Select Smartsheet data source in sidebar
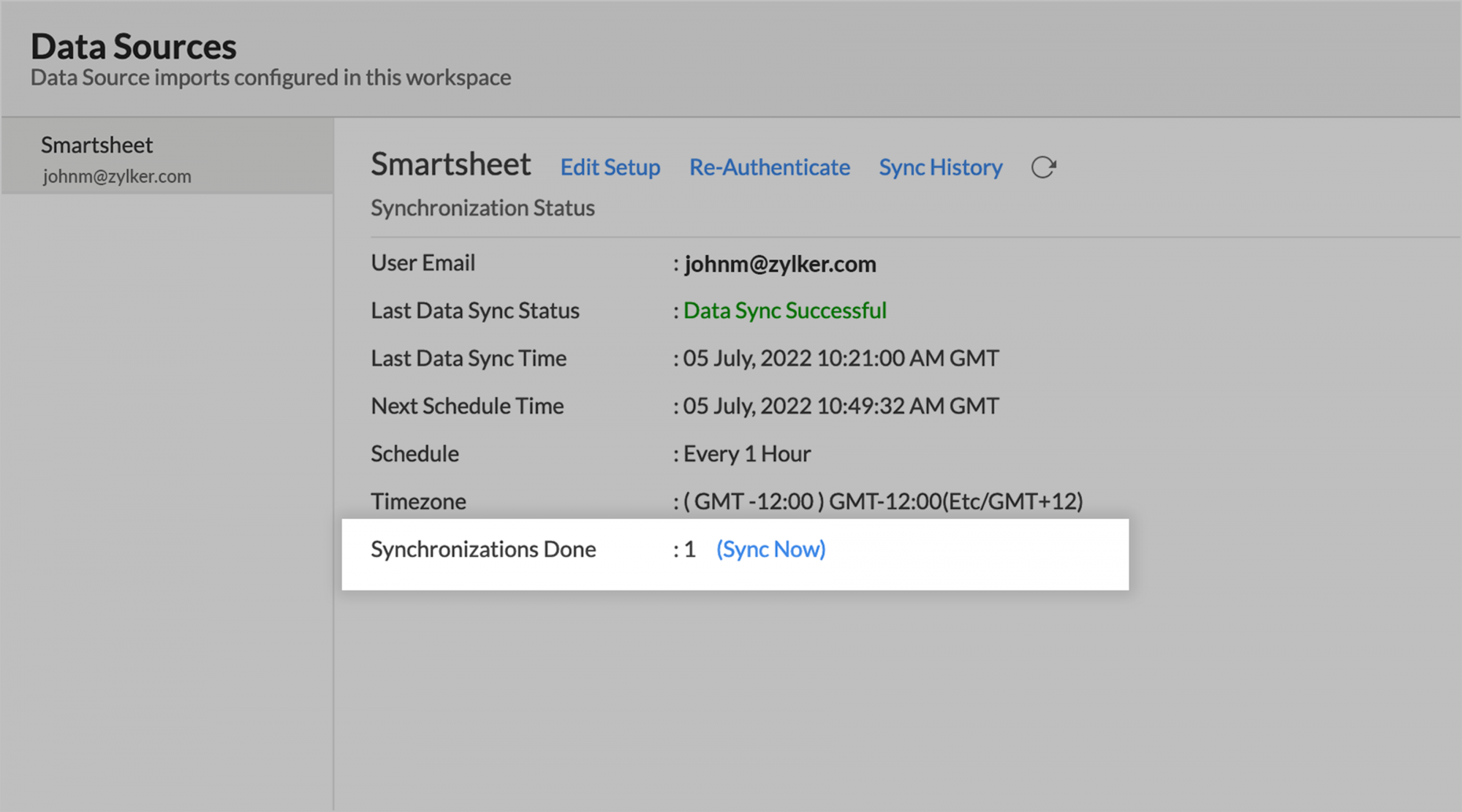 coord(167,157)
